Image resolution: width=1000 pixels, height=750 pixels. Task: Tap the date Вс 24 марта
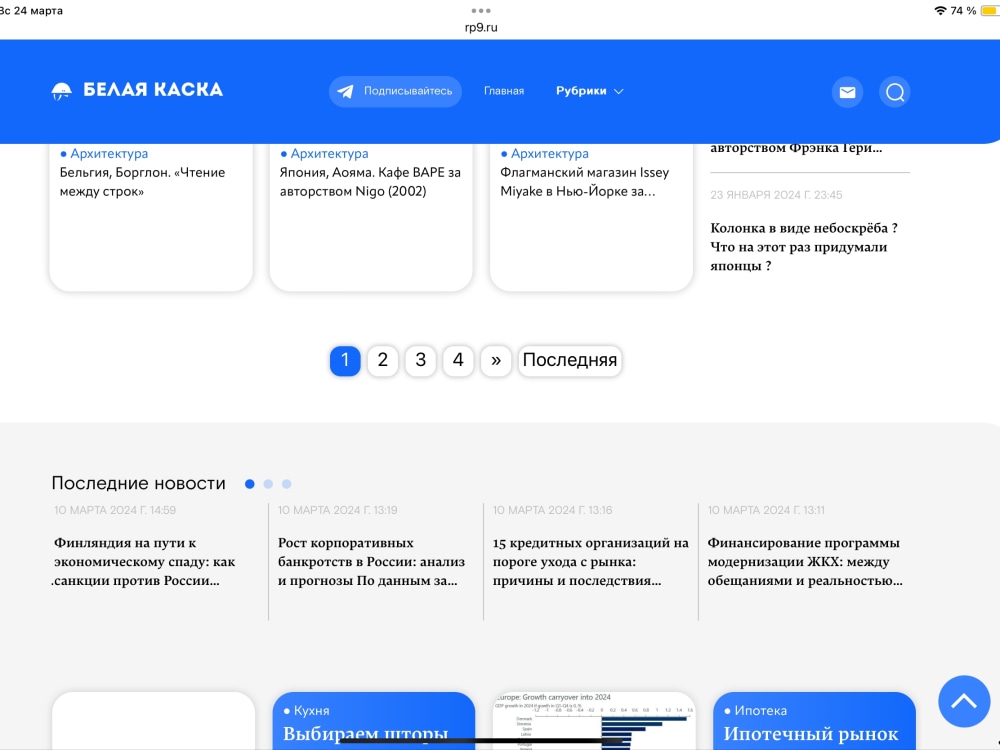tap(31, 11)
